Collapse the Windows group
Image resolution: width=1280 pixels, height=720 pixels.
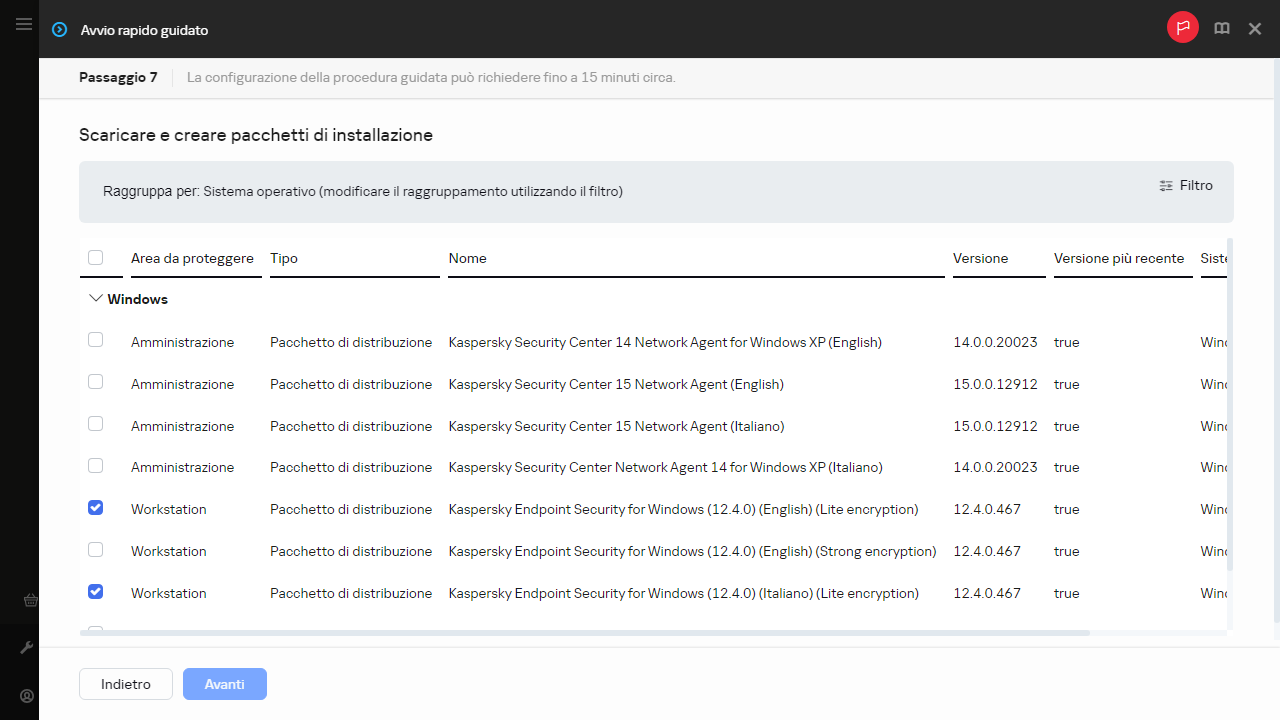coord(96,299)
